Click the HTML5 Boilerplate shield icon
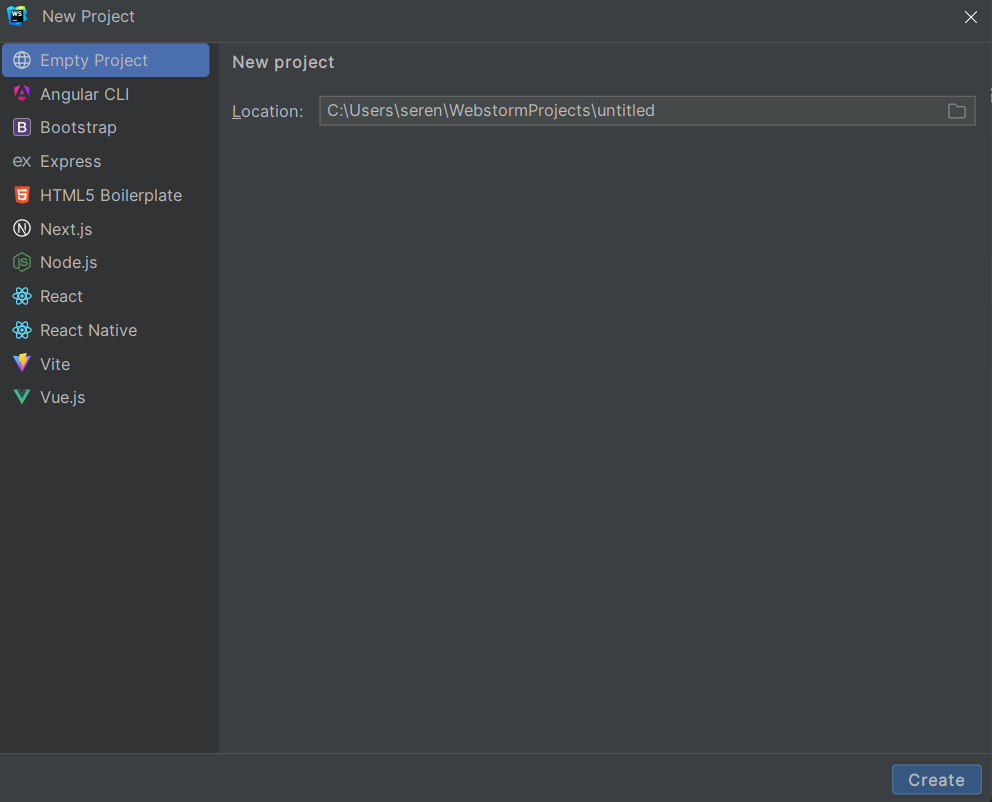 click(22, 195)
